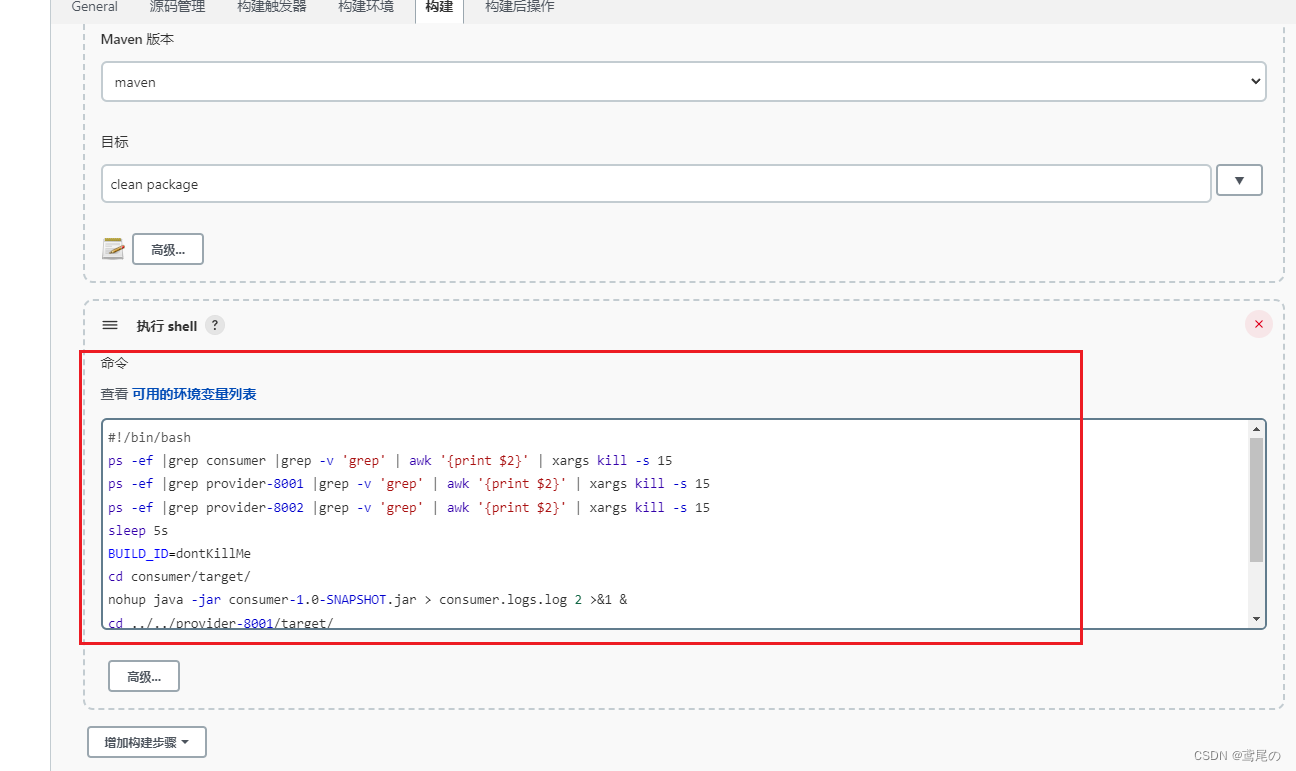Open the Maven 版本 dropdown
This screenshot has height=771, width=1296.
[684, 82]
